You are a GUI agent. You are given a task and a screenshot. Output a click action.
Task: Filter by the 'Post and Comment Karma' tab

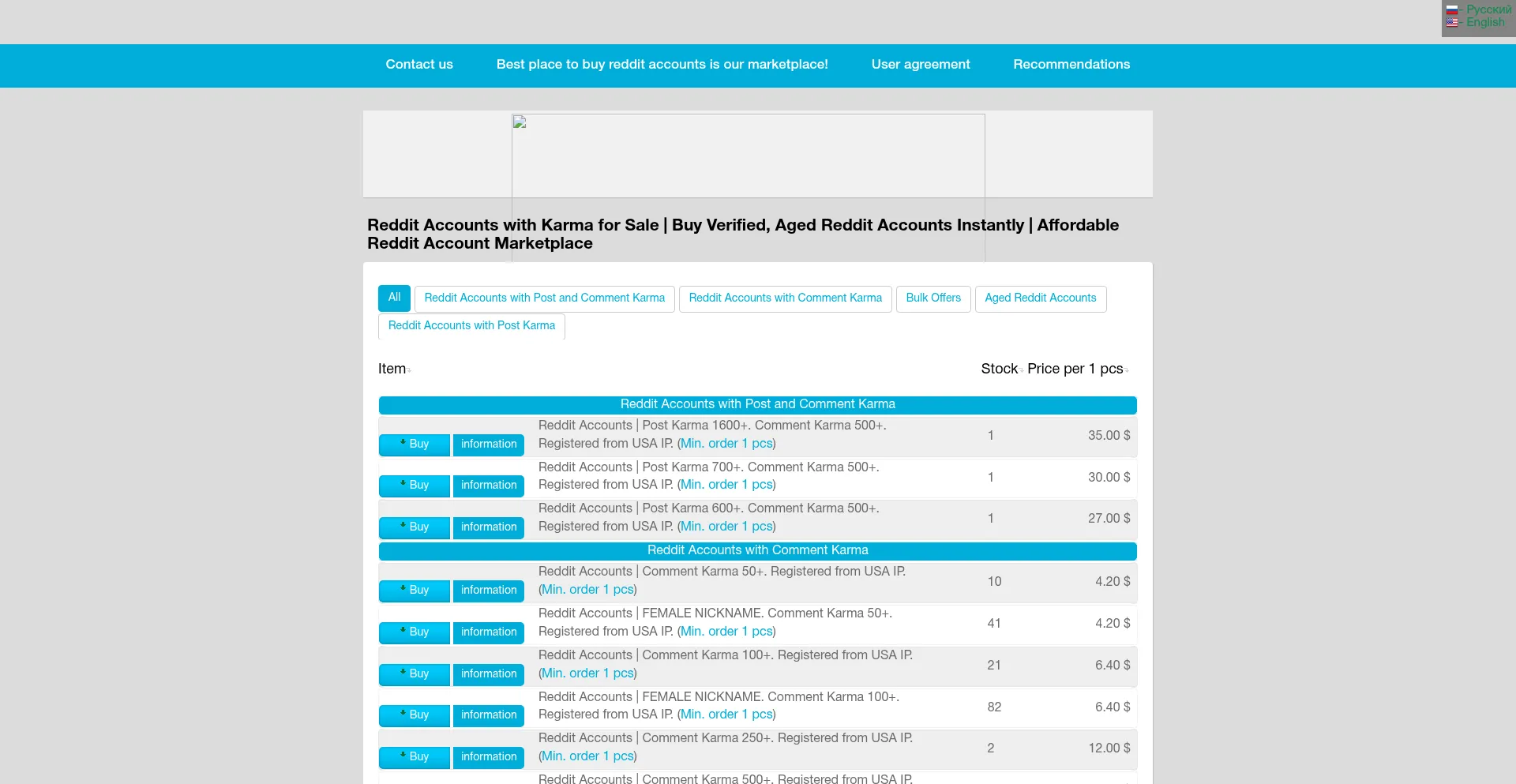545,298
